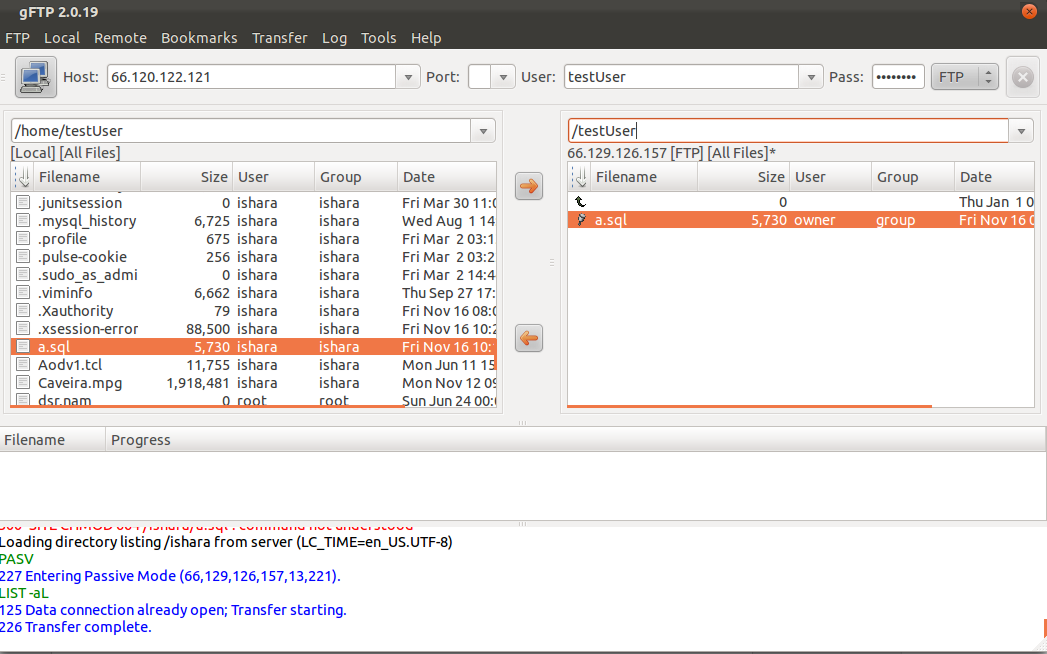Viewport: 1047px width, 654px height.
Task: Open the Local menu
Action: tap(62, 38)
